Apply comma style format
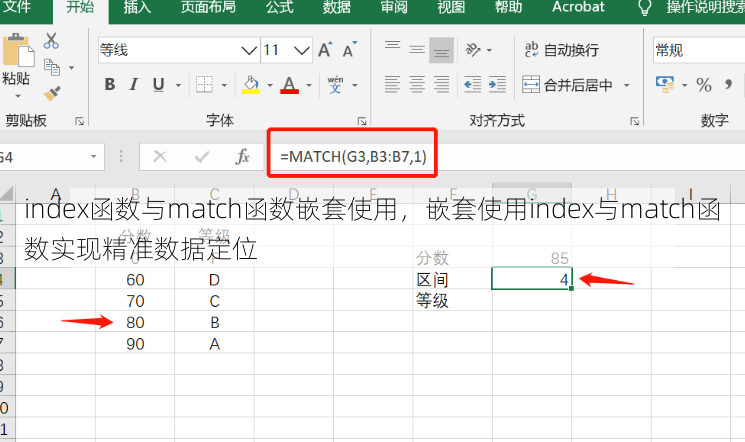This screenshot has height=442, width=745. [728, 85]
